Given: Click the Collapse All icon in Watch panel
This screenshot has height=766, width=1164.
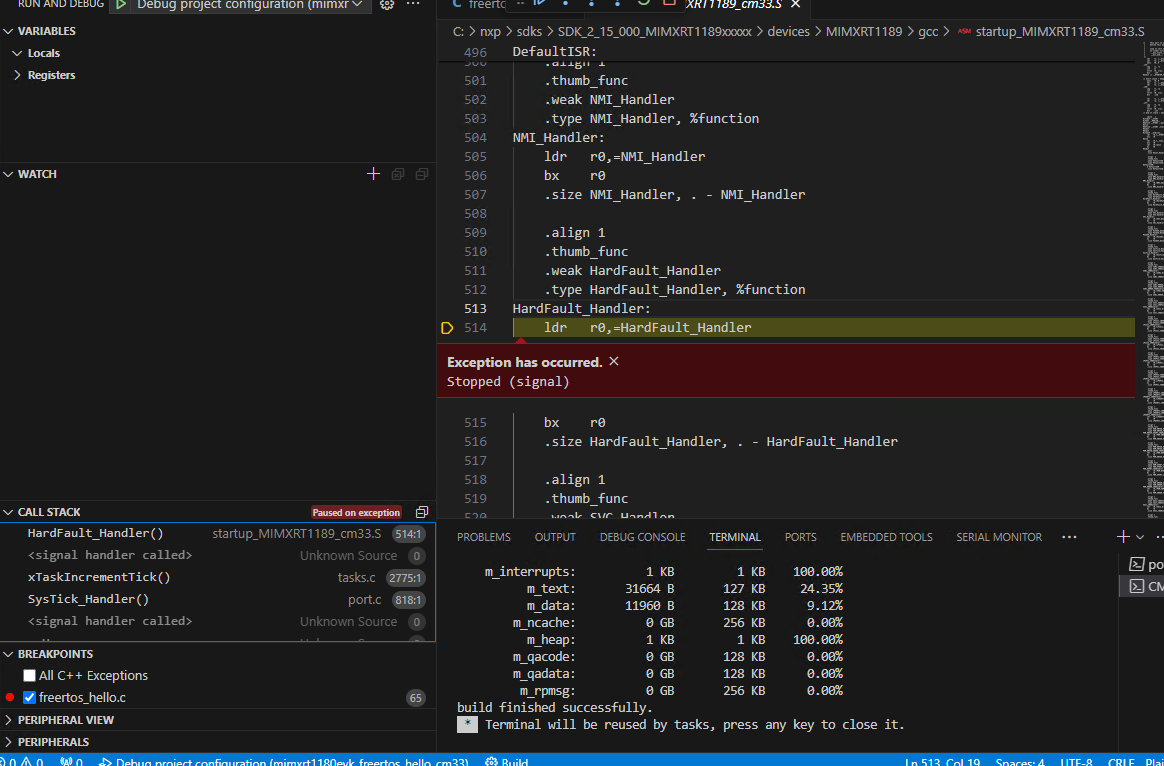Looking at the screenshot, I should point(421,173).
